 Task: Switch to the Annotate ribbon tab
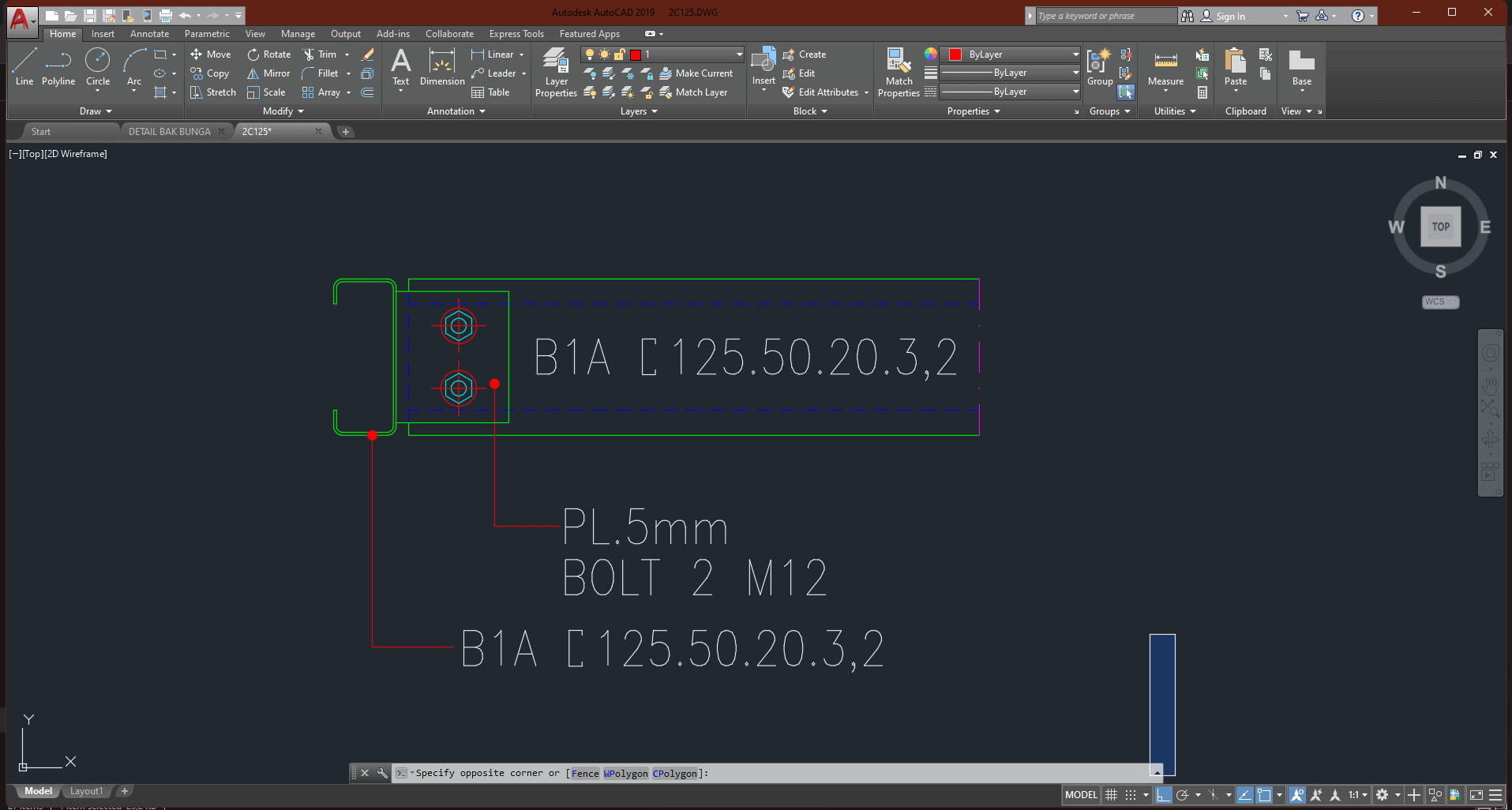coord(149,34)
